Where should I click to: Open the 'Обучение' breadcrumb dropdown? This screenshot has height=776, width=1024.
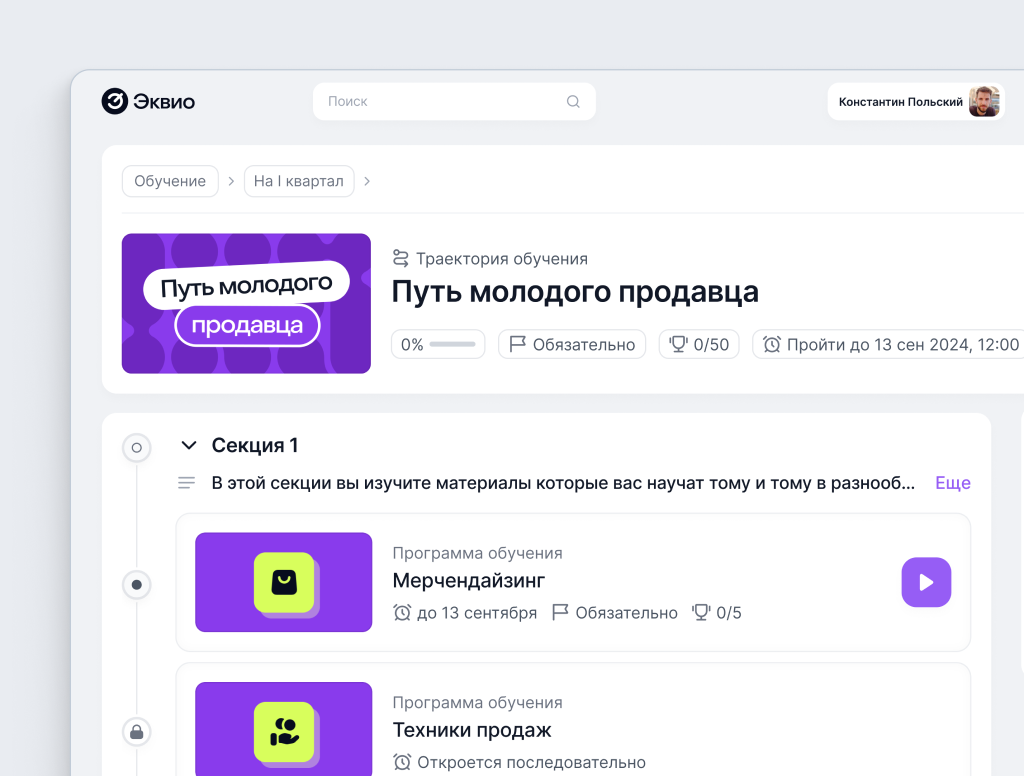[170, 181]
